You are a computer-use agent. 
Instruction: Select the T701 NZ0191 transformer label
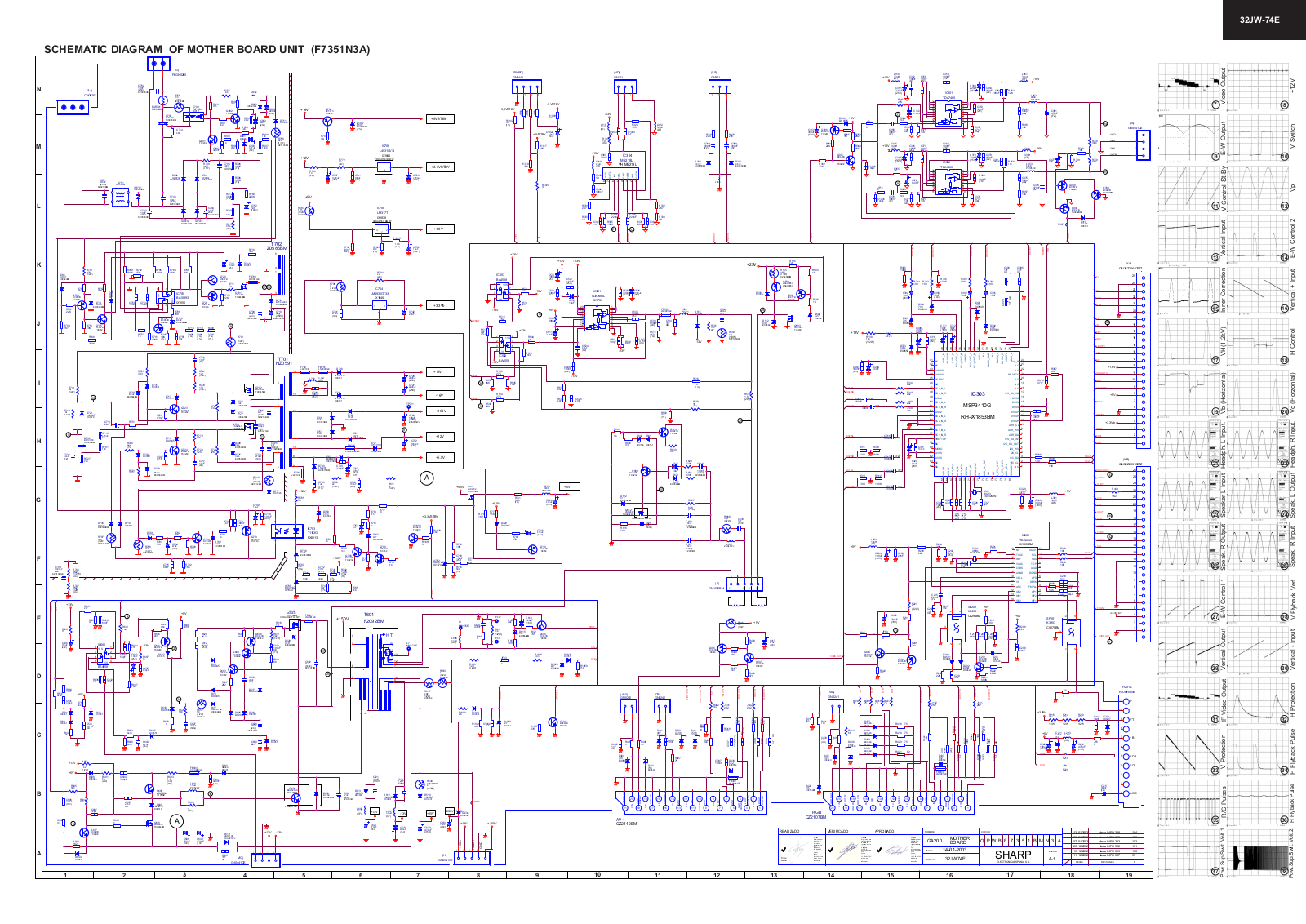point(283,361)
